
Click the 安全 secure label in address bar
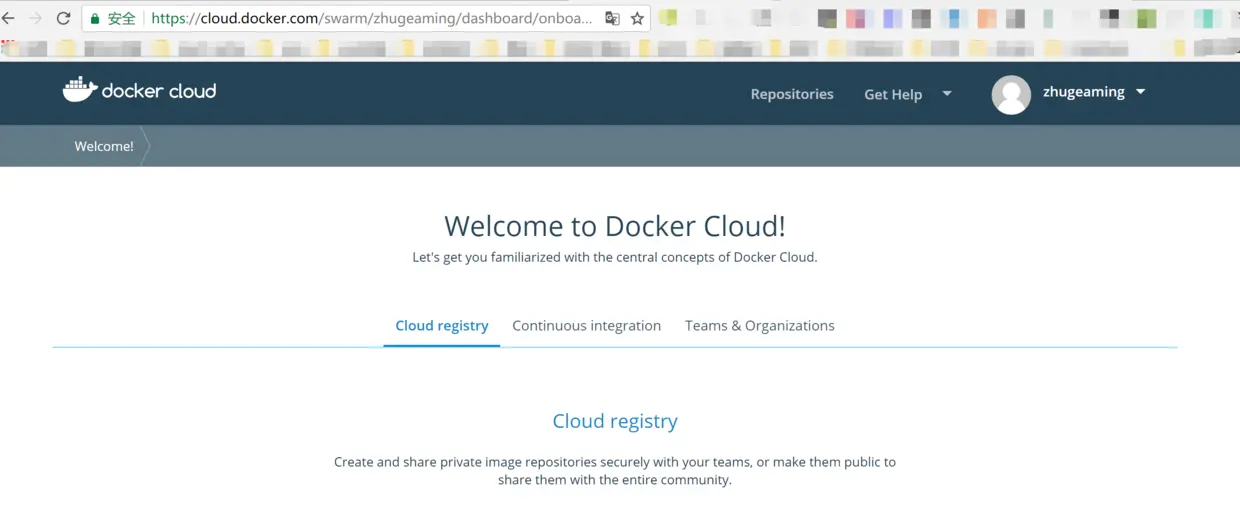coord(121,18)
